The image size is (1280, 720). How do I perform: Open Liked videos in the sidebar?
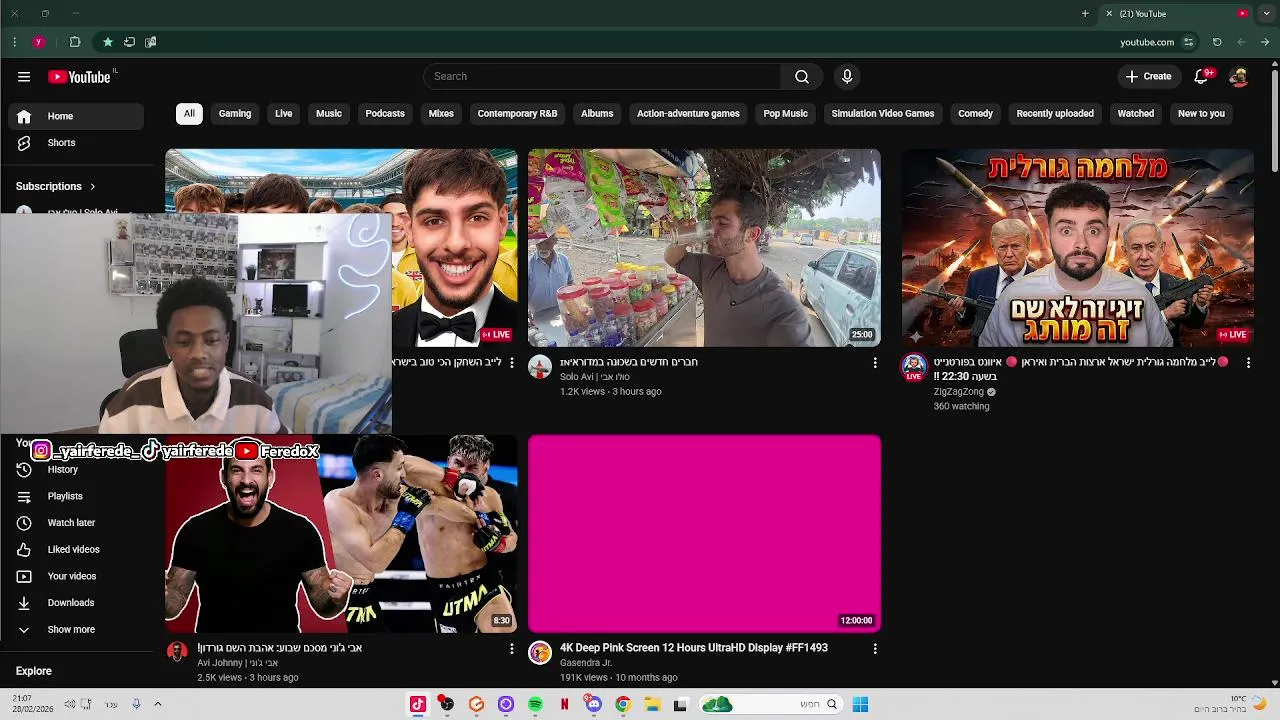tap(76, 549)
